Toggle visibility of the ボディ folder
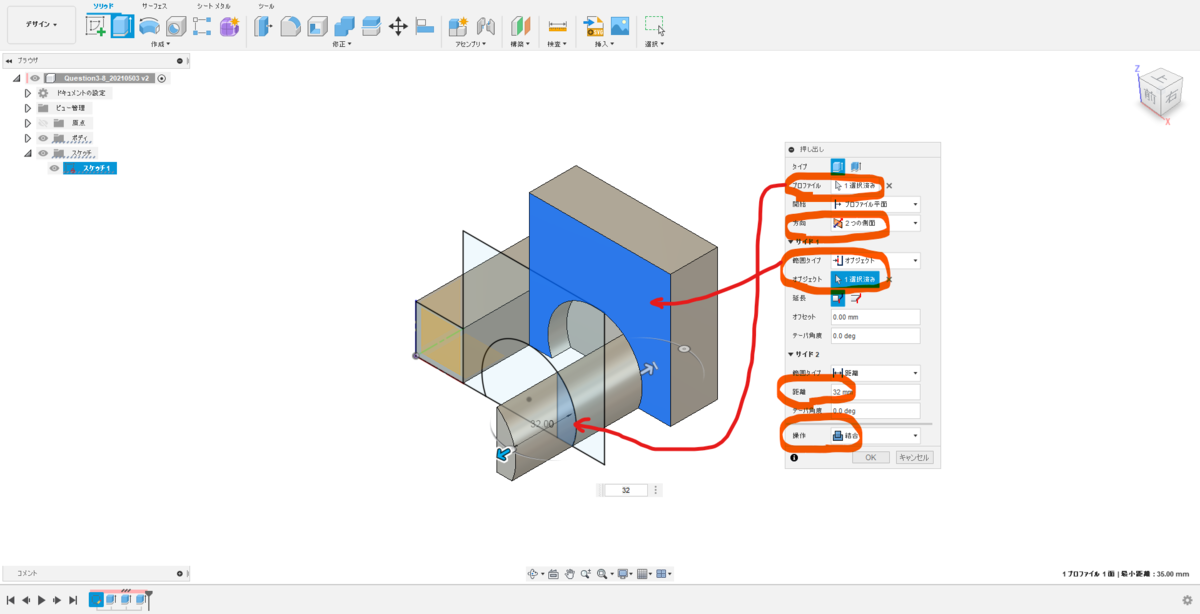1200x614 pixels. click(43, 138)
